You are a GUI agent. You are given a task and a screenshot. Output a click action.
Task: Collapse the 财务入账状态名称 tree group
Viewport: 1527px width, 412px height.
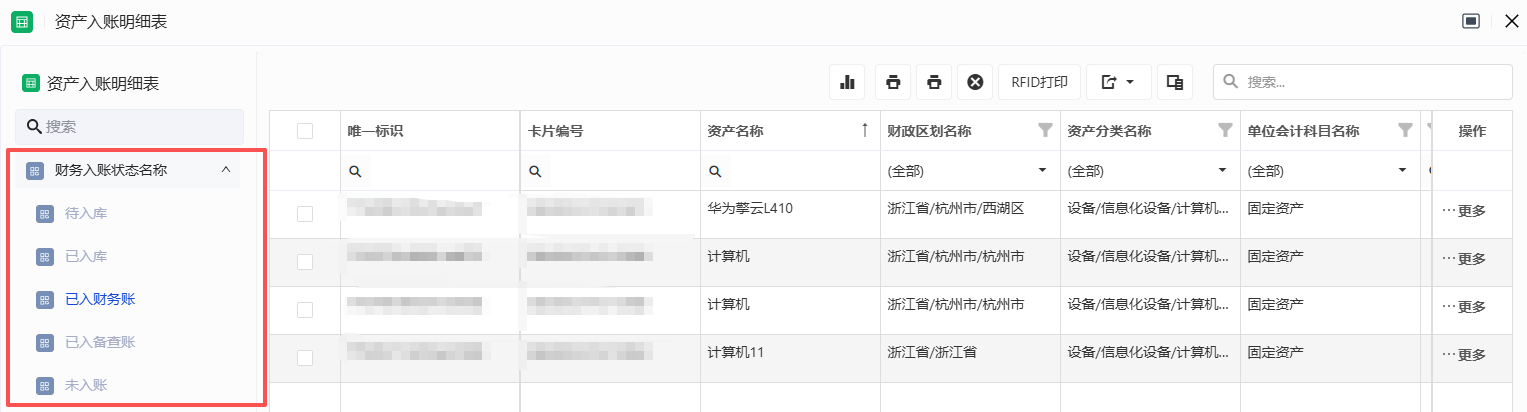225,170
